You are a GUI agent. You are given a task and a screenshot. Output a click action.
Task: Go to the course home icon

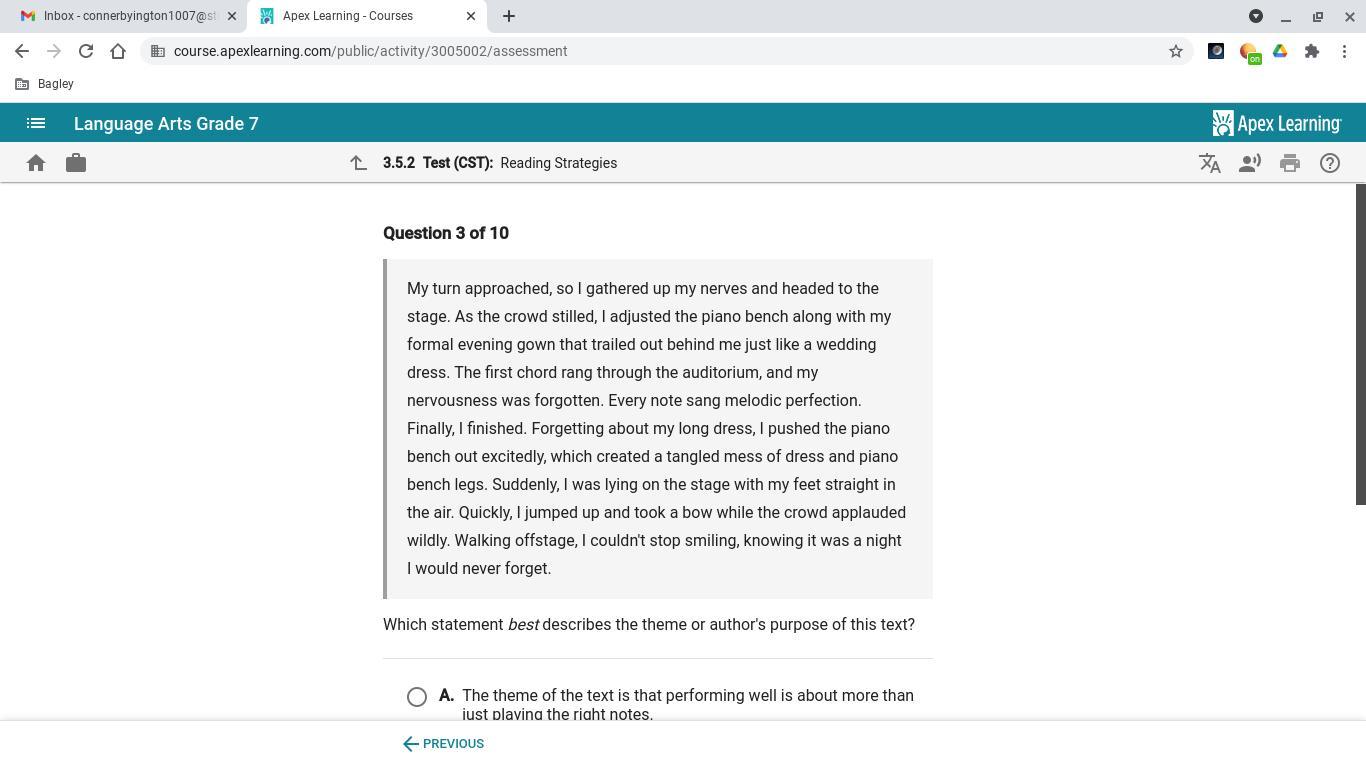(36, 163)
